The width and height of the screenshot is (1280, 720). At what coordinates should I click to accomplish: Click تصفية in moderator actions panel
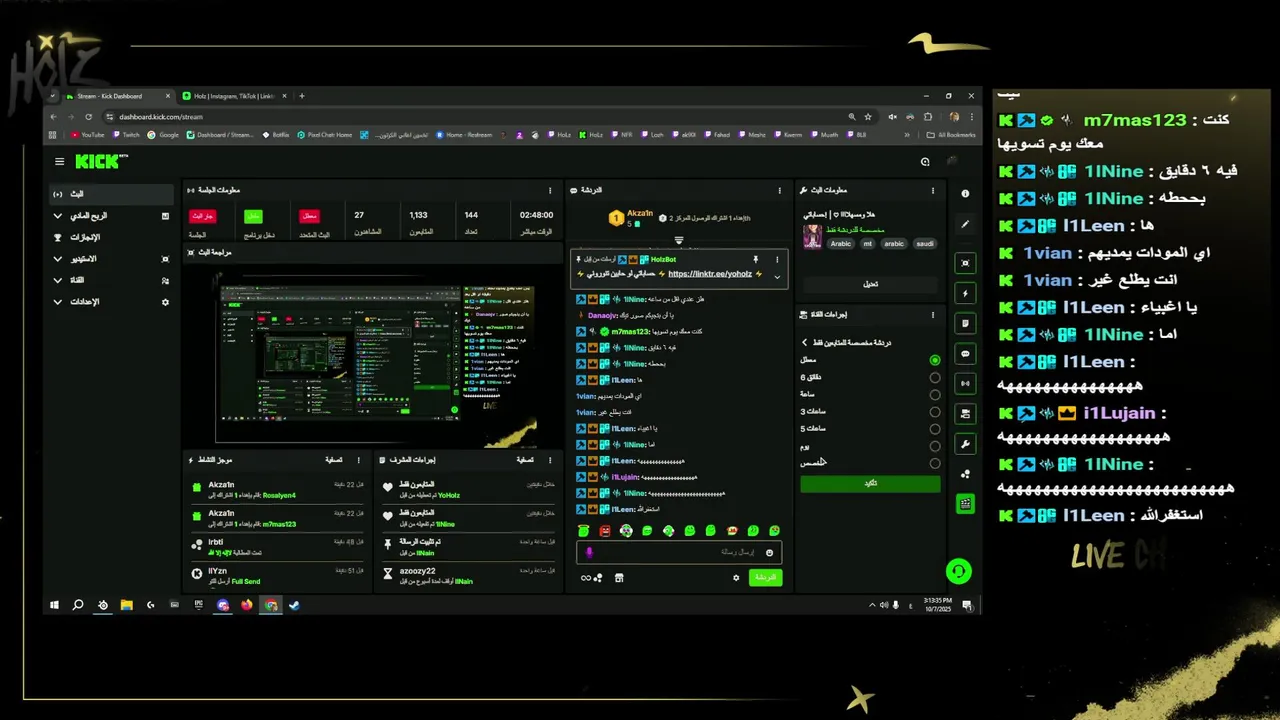pos(524,460)
